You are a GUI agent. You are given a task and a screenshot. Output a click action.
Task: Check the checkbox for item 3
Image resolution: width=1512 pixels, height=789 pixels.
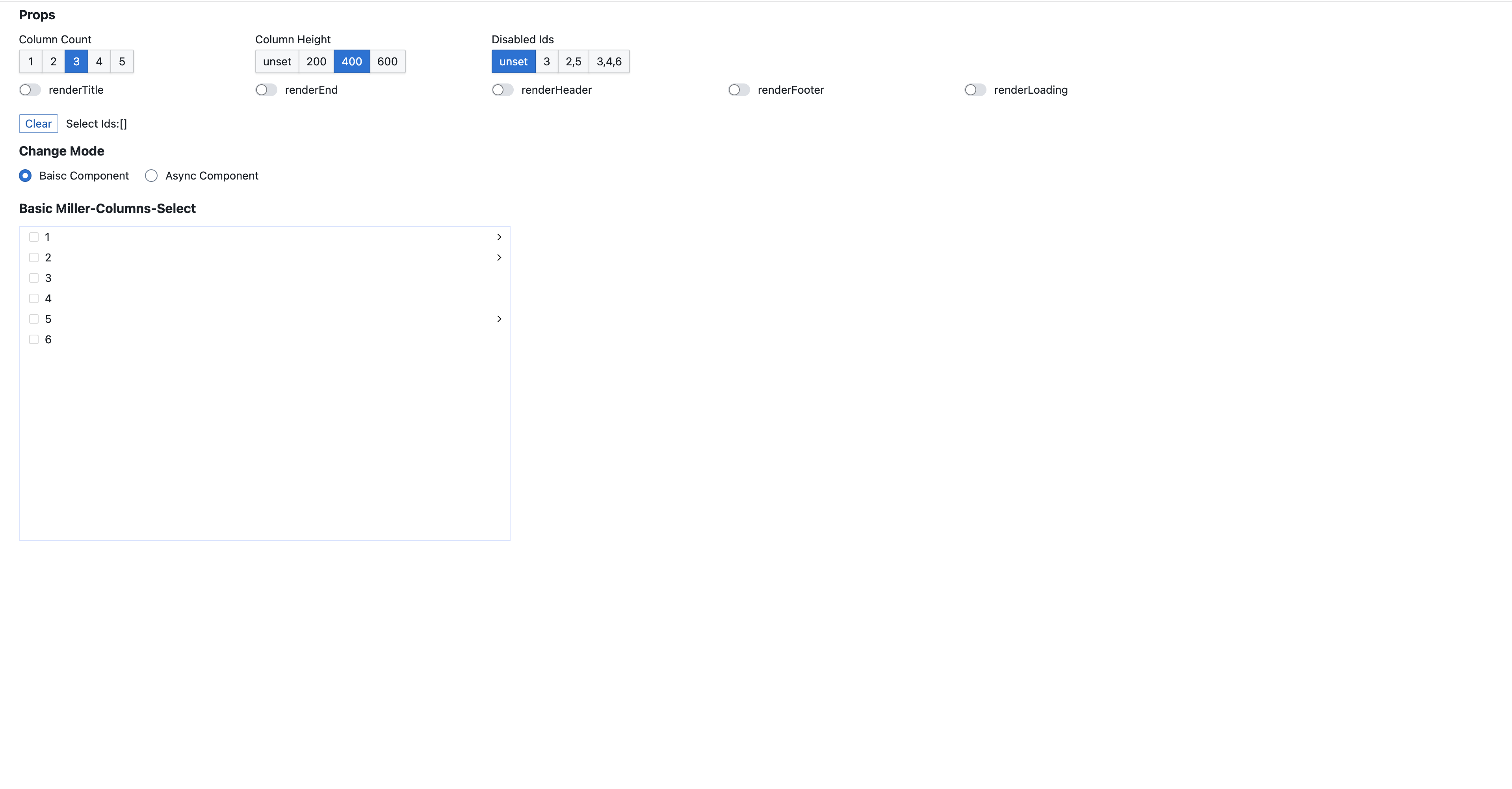34,278
